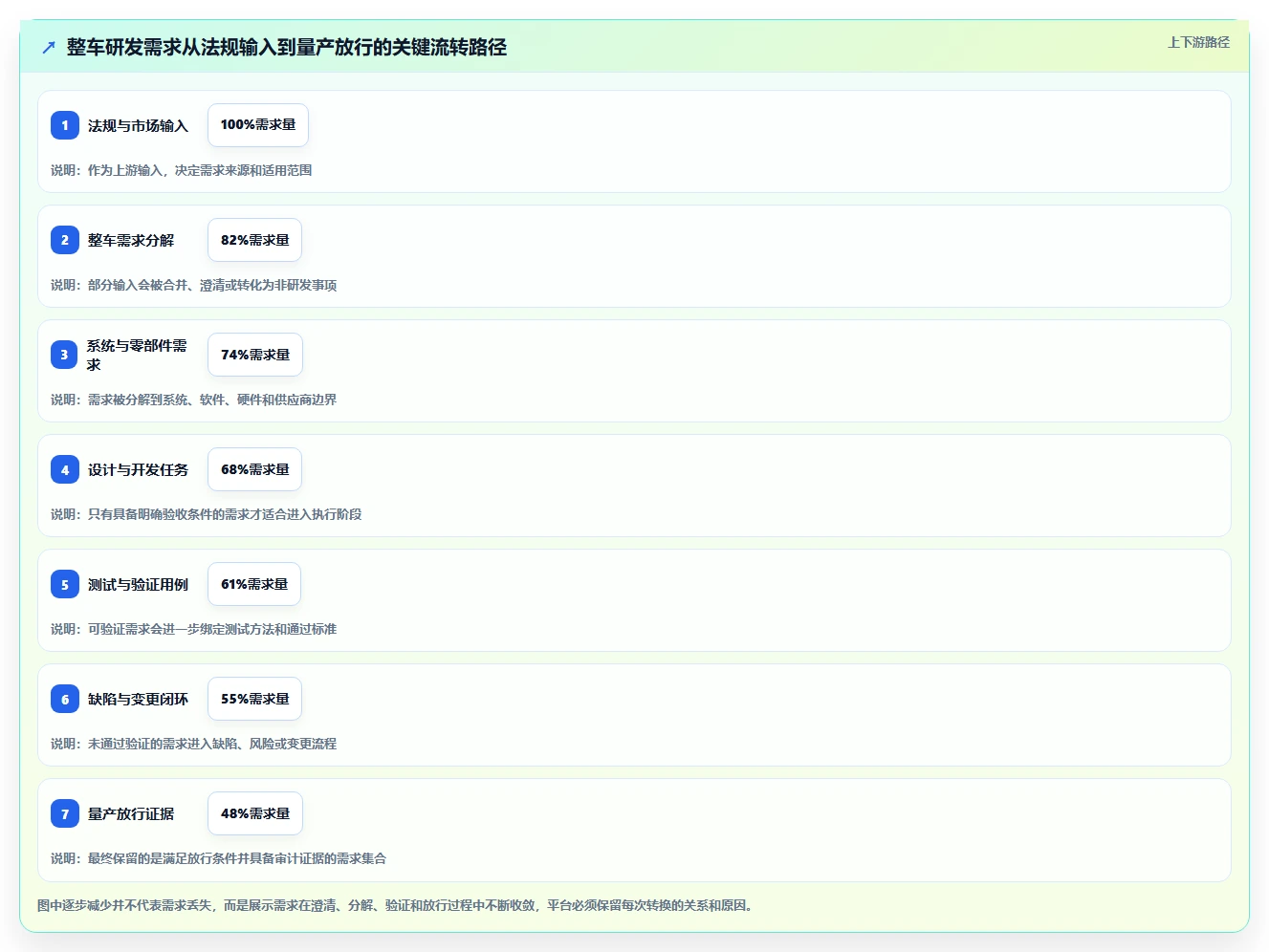Click description 作为上游输入，决定需求来源和适用范围
Viewport: 1269px width, 952px height.
click(x=200, y=170)
